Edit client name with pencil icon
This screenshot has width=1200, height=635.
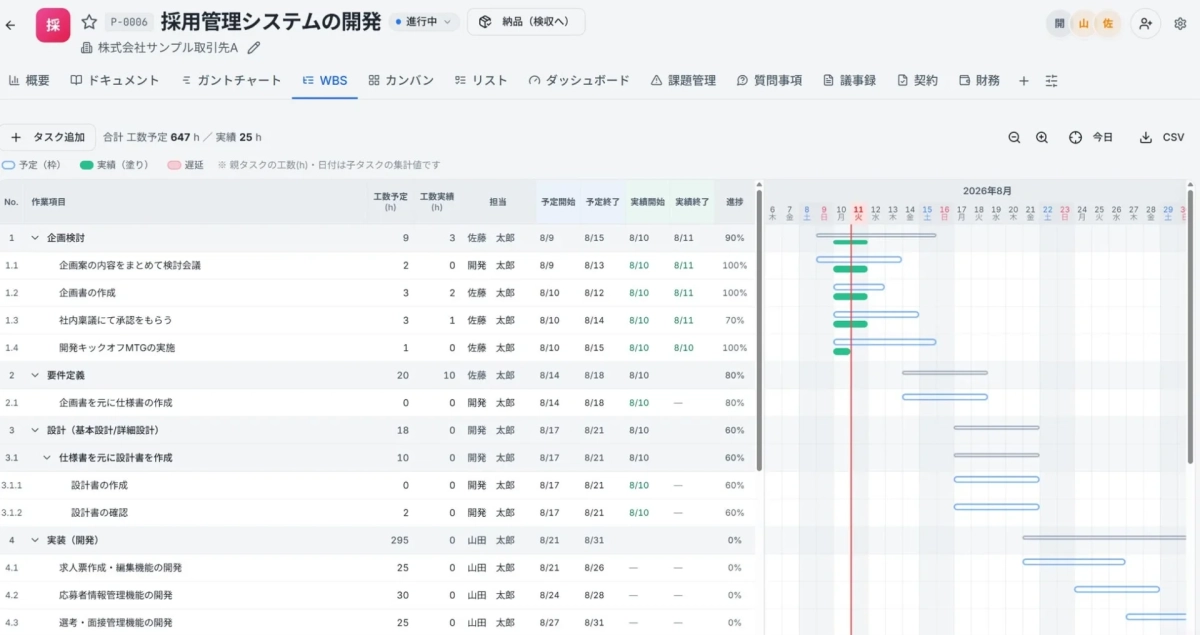click(x=254, y=47)
